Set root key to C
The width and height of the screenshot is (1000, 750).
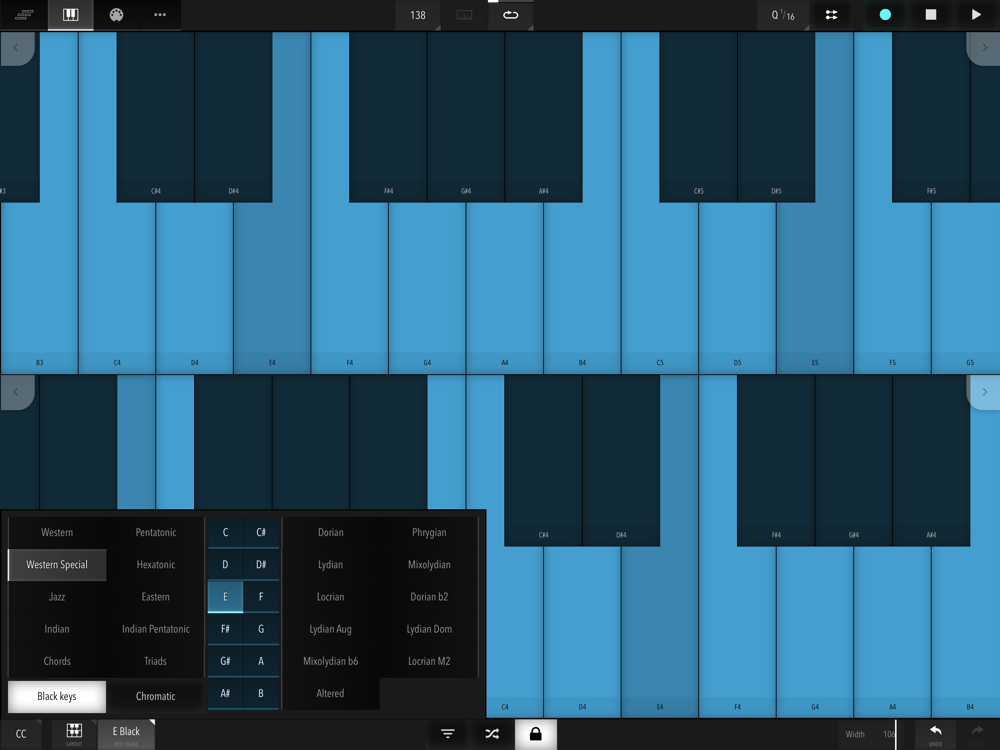point(225,533)
